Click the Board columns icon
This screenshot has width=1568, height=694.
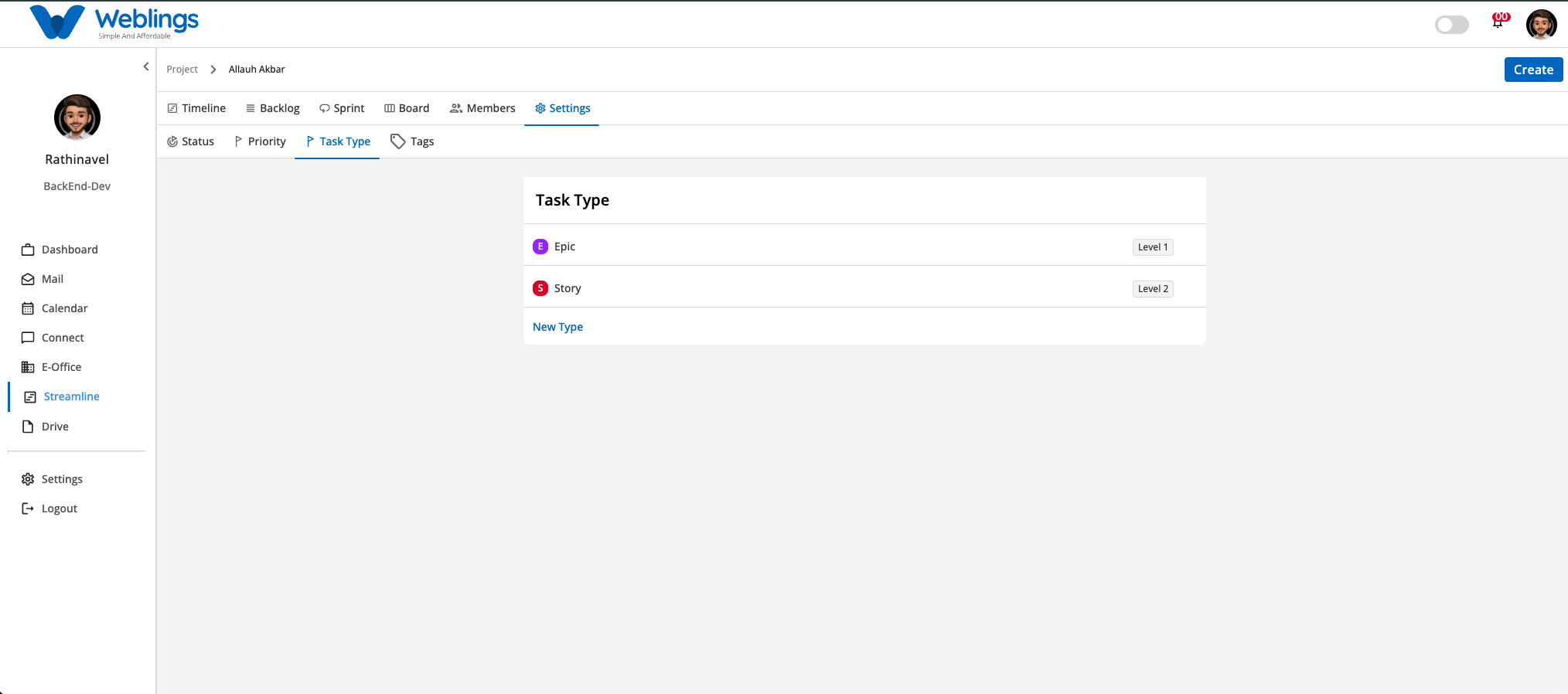[x=390, y=108]
